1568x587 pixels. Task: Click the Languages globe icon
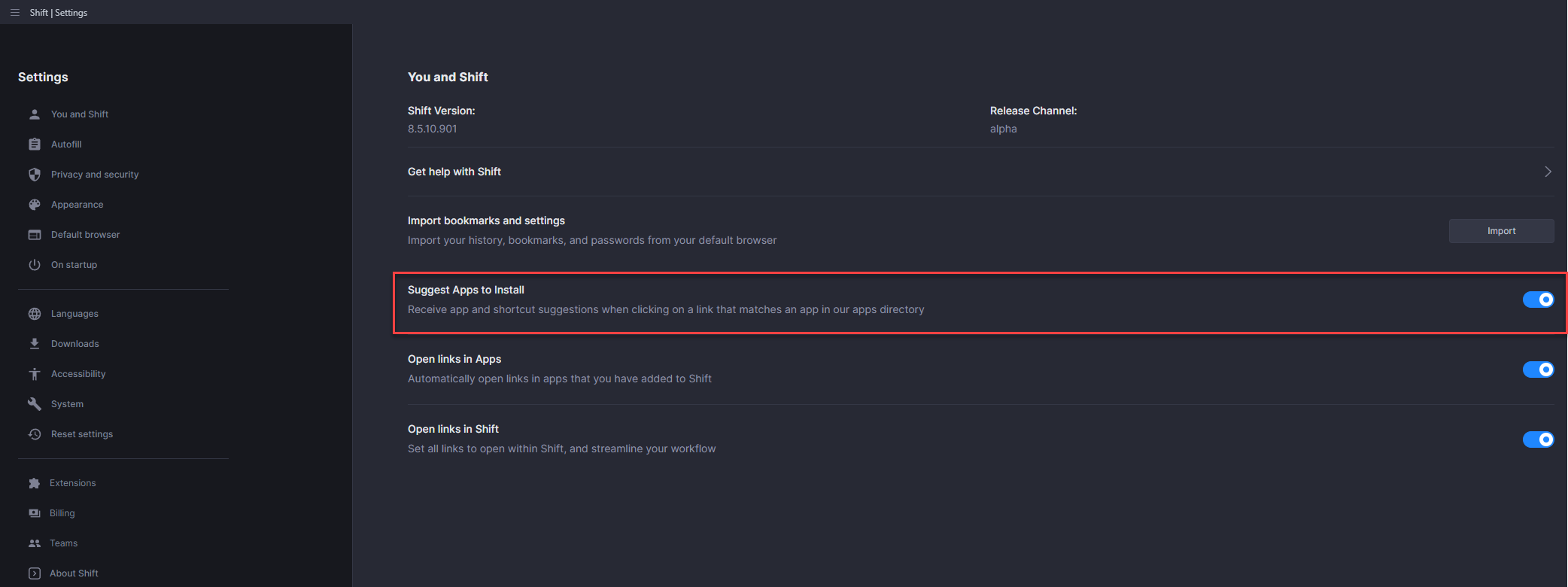35,314
